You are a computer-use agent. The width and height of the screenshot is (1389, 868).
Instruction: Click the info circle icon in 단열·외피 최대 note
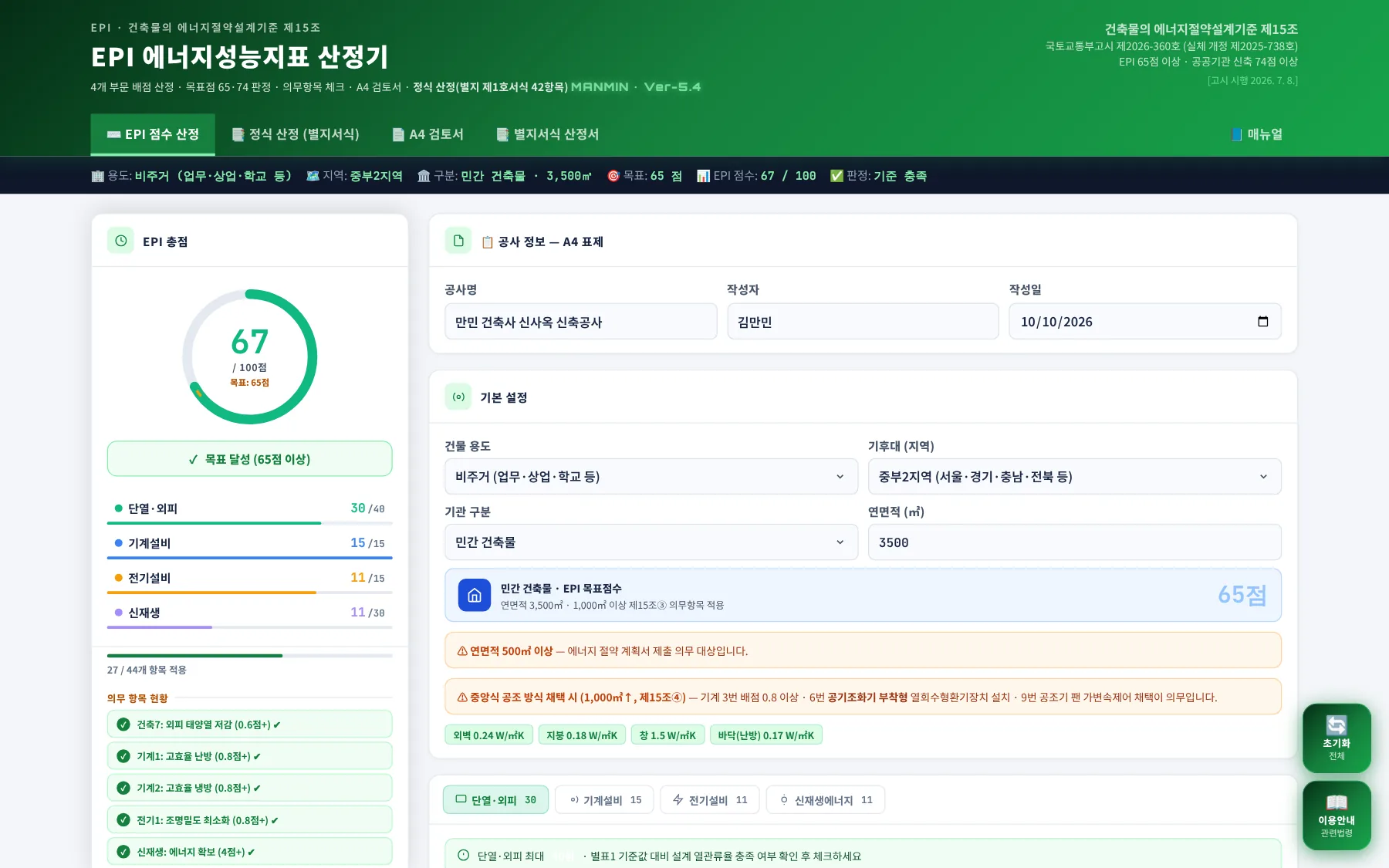coord(464,855)
